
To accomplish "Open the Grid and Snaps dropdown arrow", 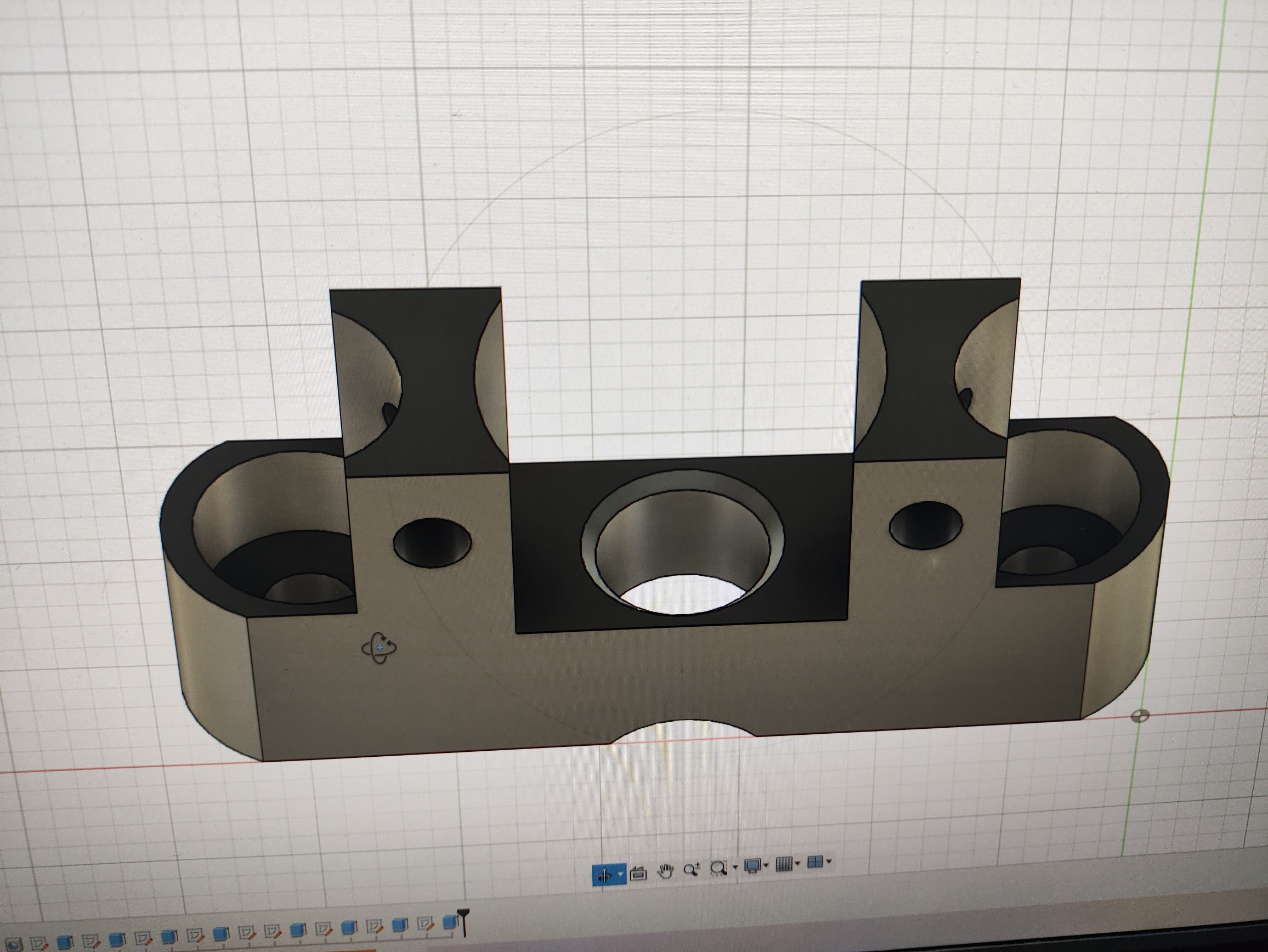I will coord(798,863).
